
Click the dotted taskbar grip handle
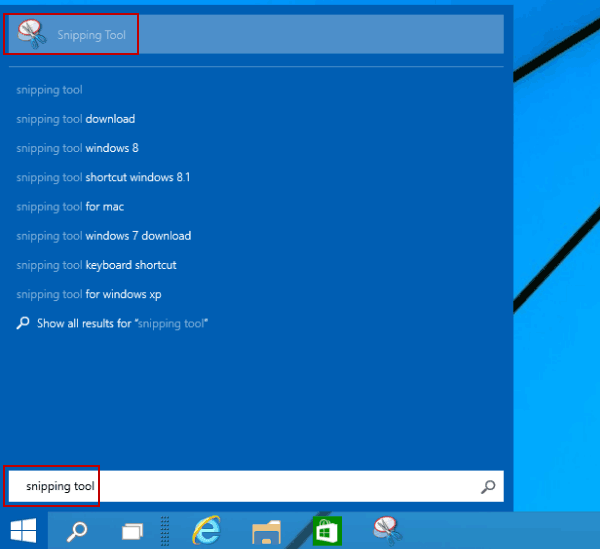coord(165,531)
